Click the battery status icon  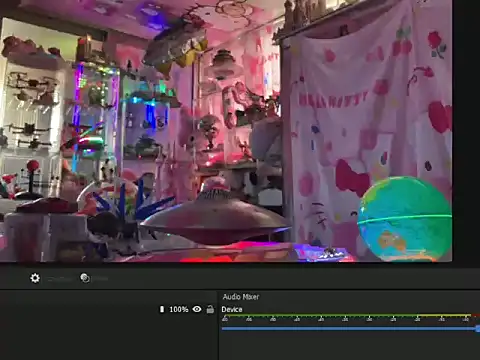[x=162, y=309]
